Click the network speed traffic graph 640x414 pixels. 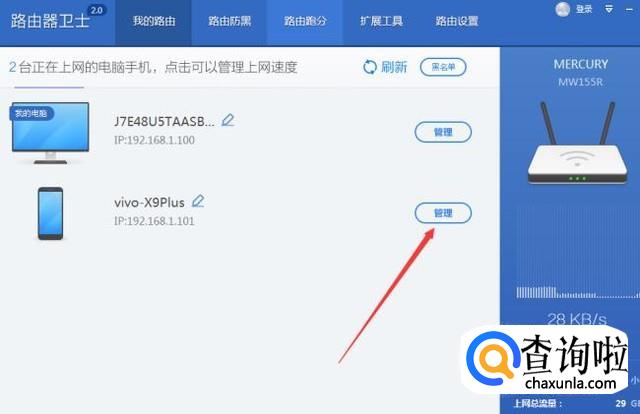coord(578,251)
